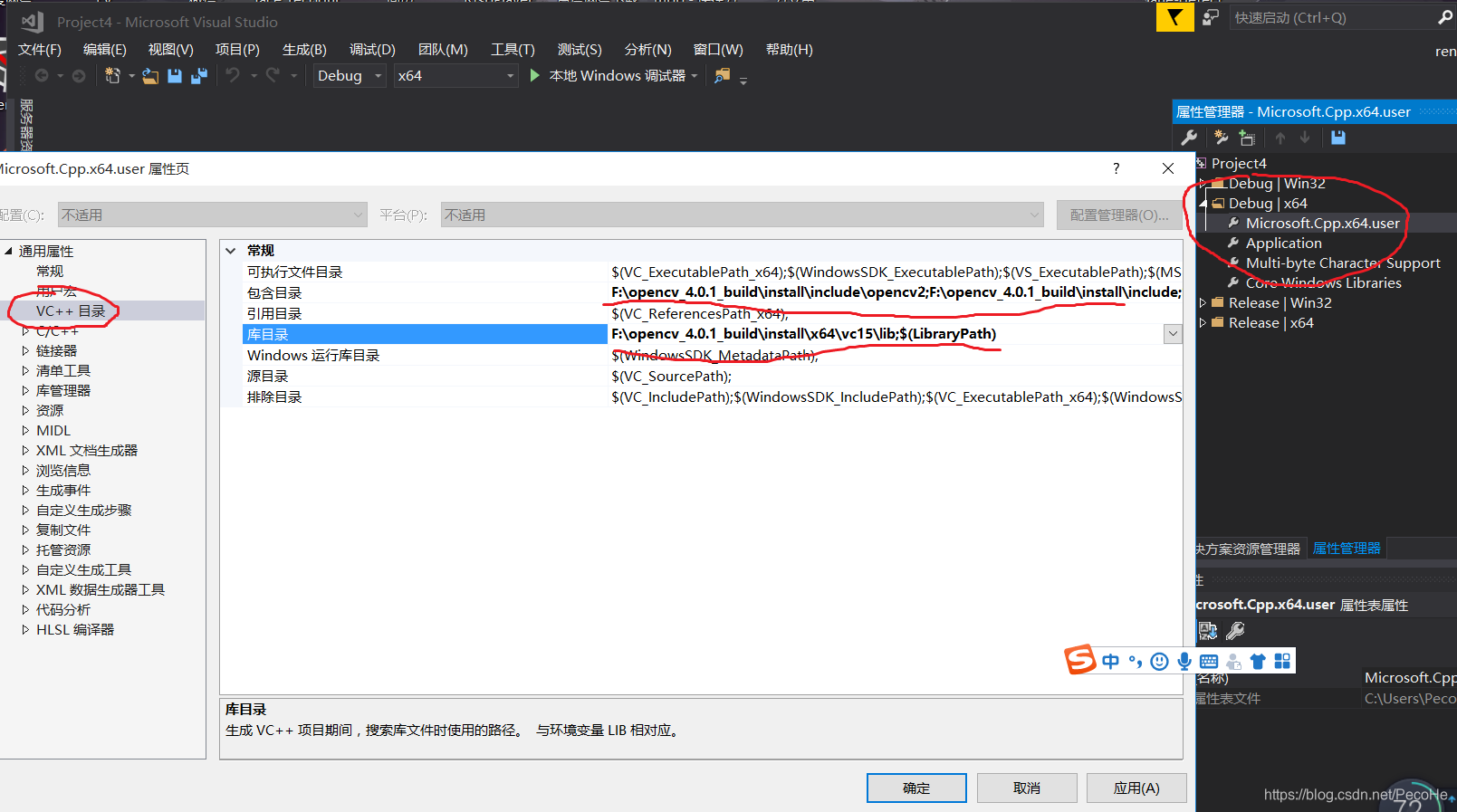Open the 项目(P) menu
The width and height of the screenshot is (1457, 812).
click(x=237, y=50)
